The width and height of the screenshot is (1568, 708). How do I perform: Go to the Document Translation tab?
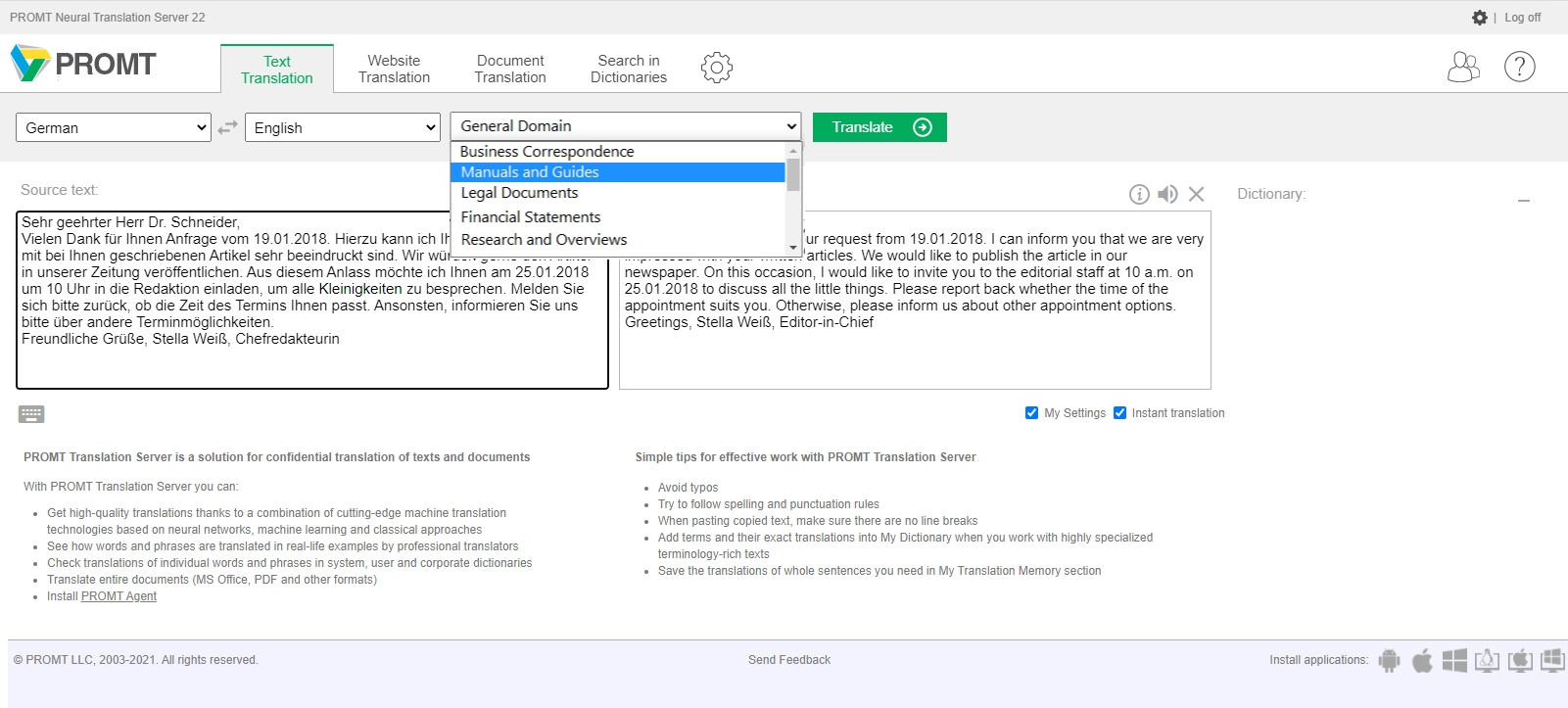point(510,70)
